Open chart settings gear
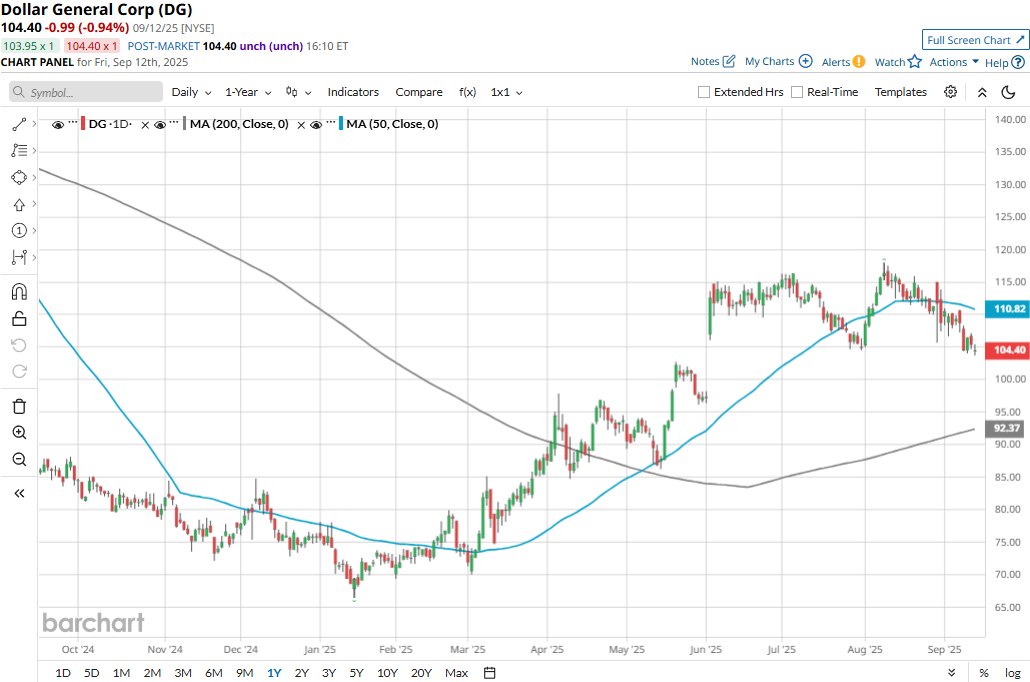The image size is (1030, 682). pos(951,92)
